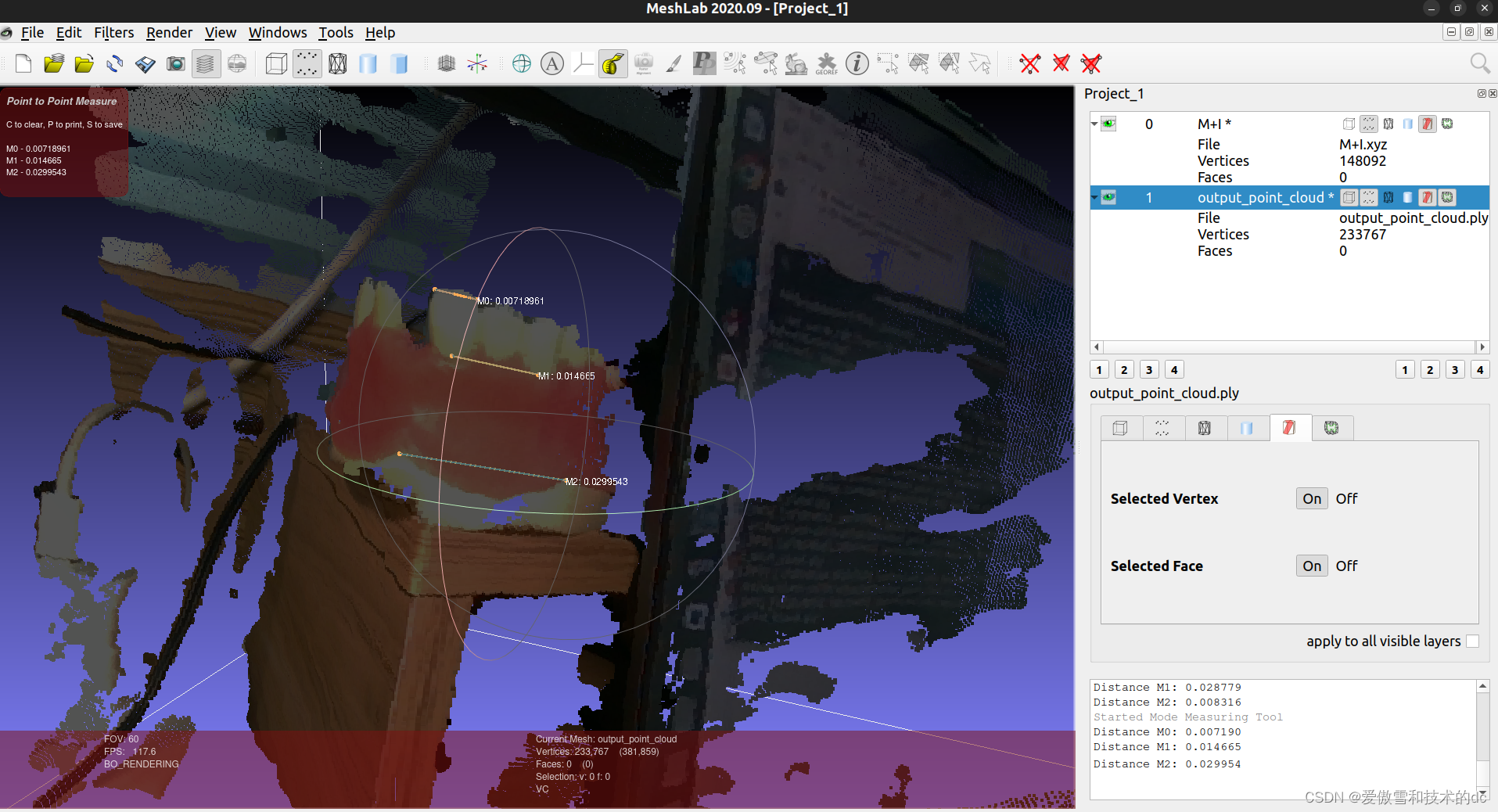Click the Import Mesh folder icon

click(84, 63)
